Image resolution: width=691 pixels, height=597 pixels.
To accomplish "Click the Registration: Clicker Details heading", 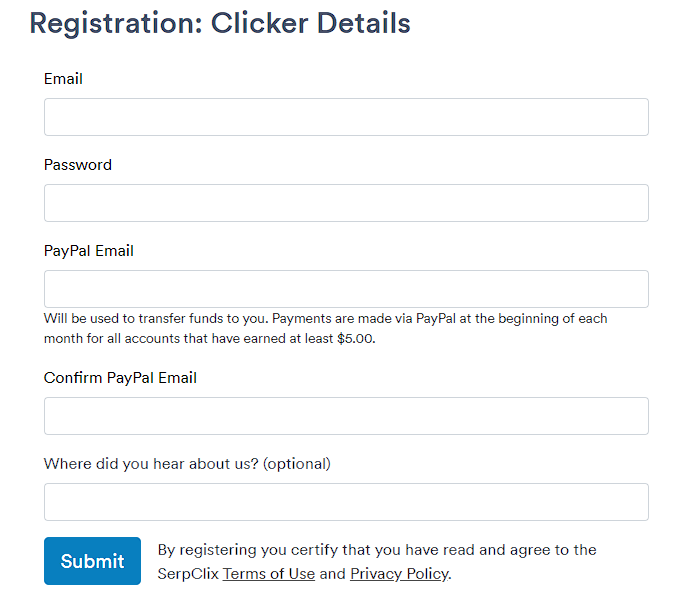I will coord(220,23).
